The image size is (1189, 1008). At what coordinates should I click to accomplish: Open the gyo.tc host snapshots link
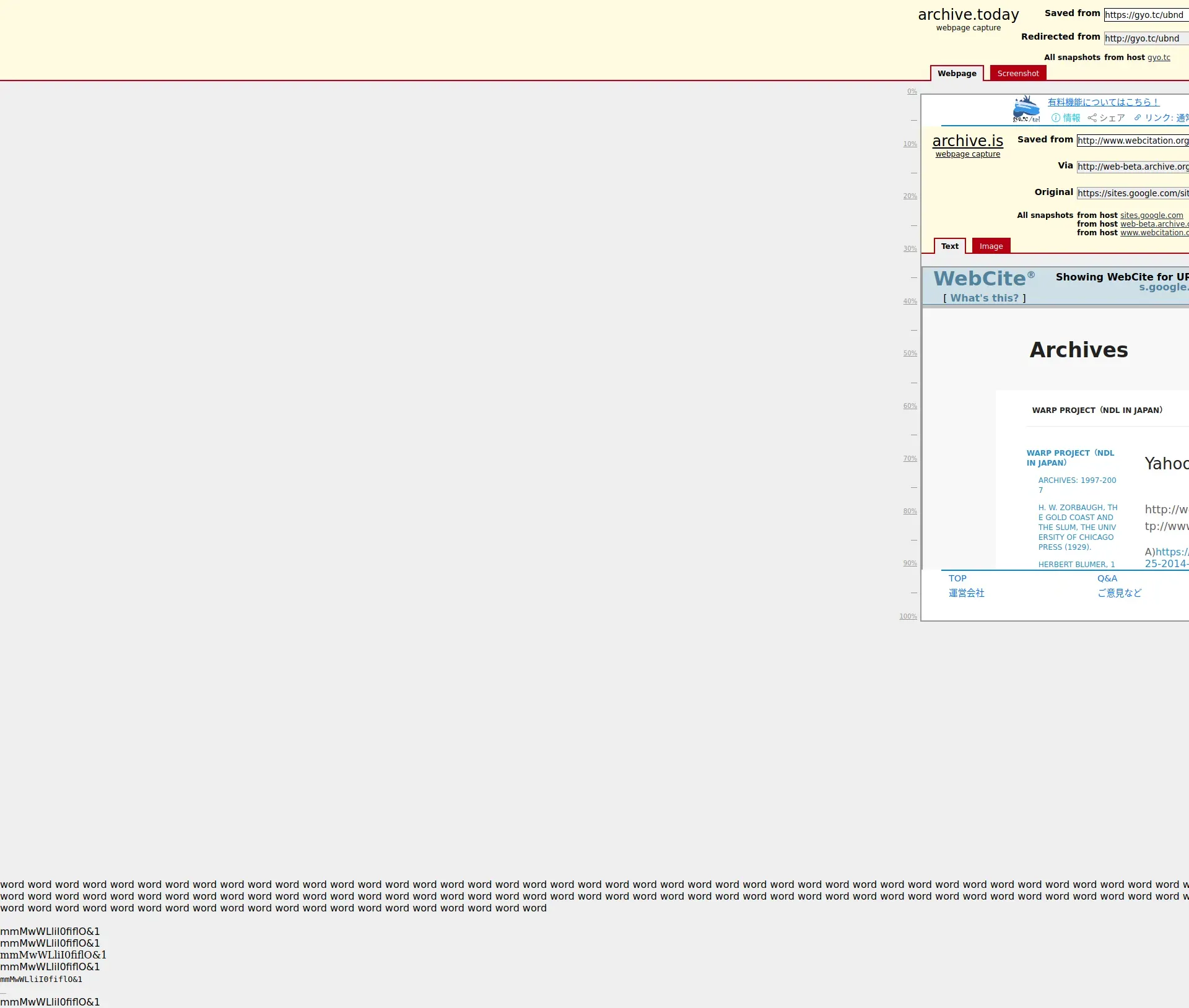(1158, 58)
